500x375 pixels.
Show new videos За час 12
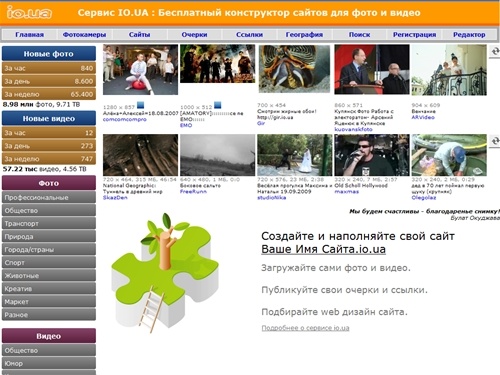pyautogui.click(x=49, y=133)
